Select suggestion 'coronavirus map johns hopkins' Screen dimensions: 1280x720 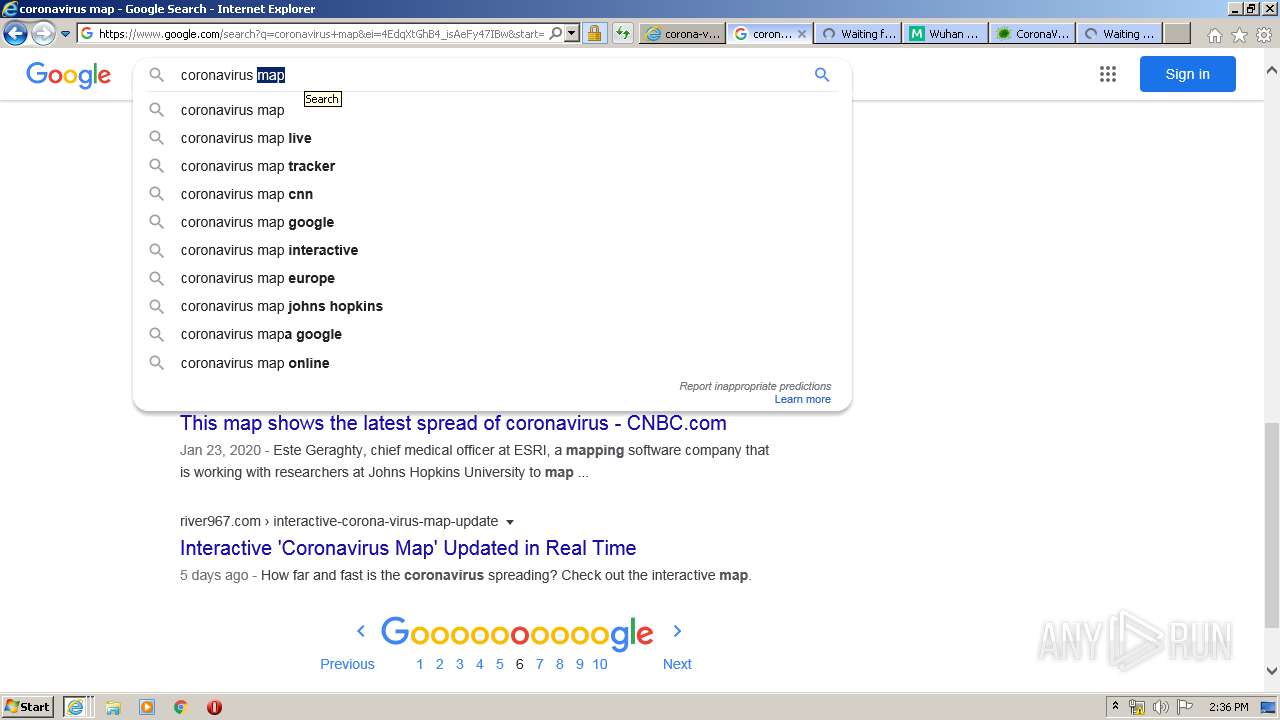[x=492, y=306]
